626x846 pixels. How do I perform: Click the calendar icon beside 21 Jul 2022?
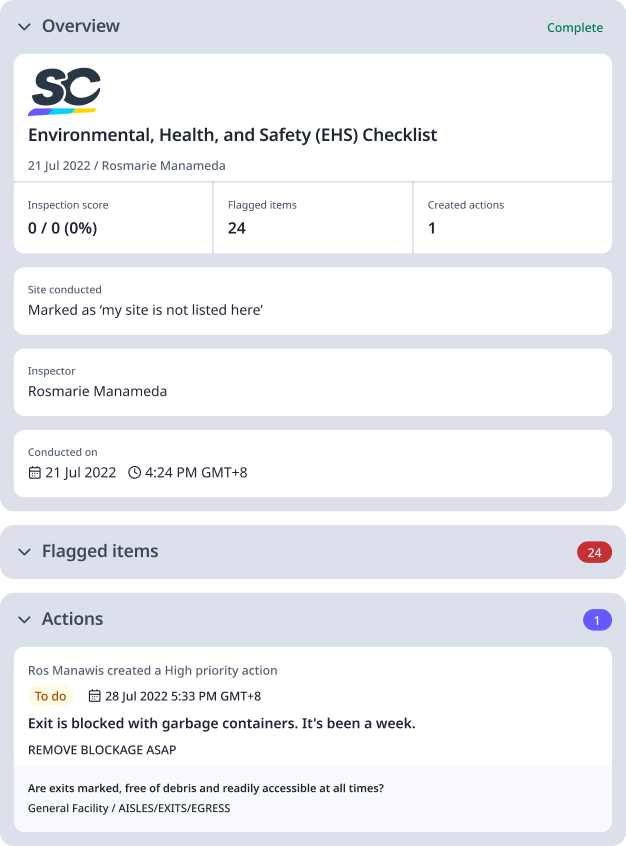coord(35,472)
